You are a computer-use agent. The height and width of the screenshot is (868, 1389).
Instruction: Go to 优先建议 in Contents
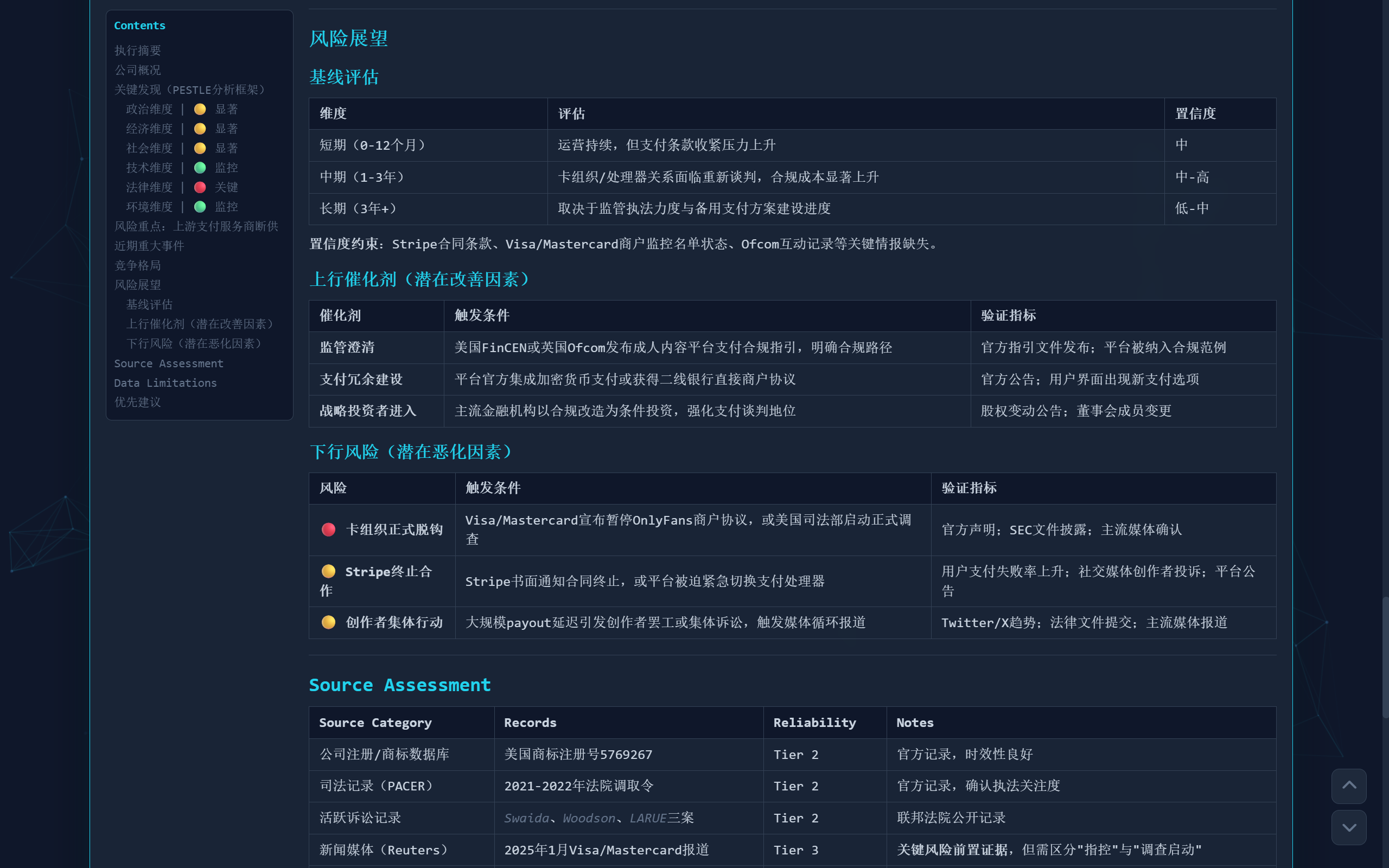[138, 402]
